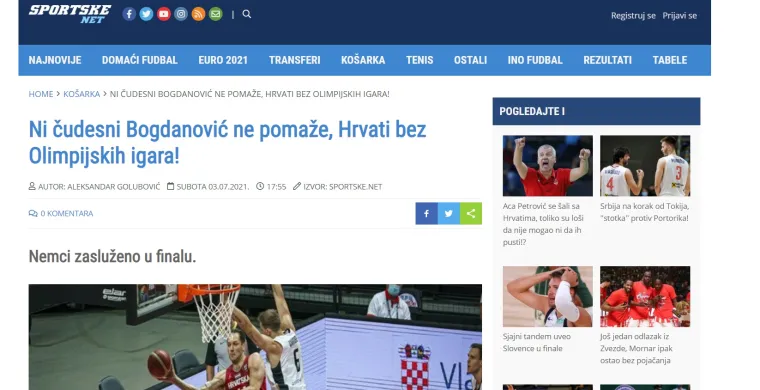Open the Košarka navigation item

pos(363,60)
